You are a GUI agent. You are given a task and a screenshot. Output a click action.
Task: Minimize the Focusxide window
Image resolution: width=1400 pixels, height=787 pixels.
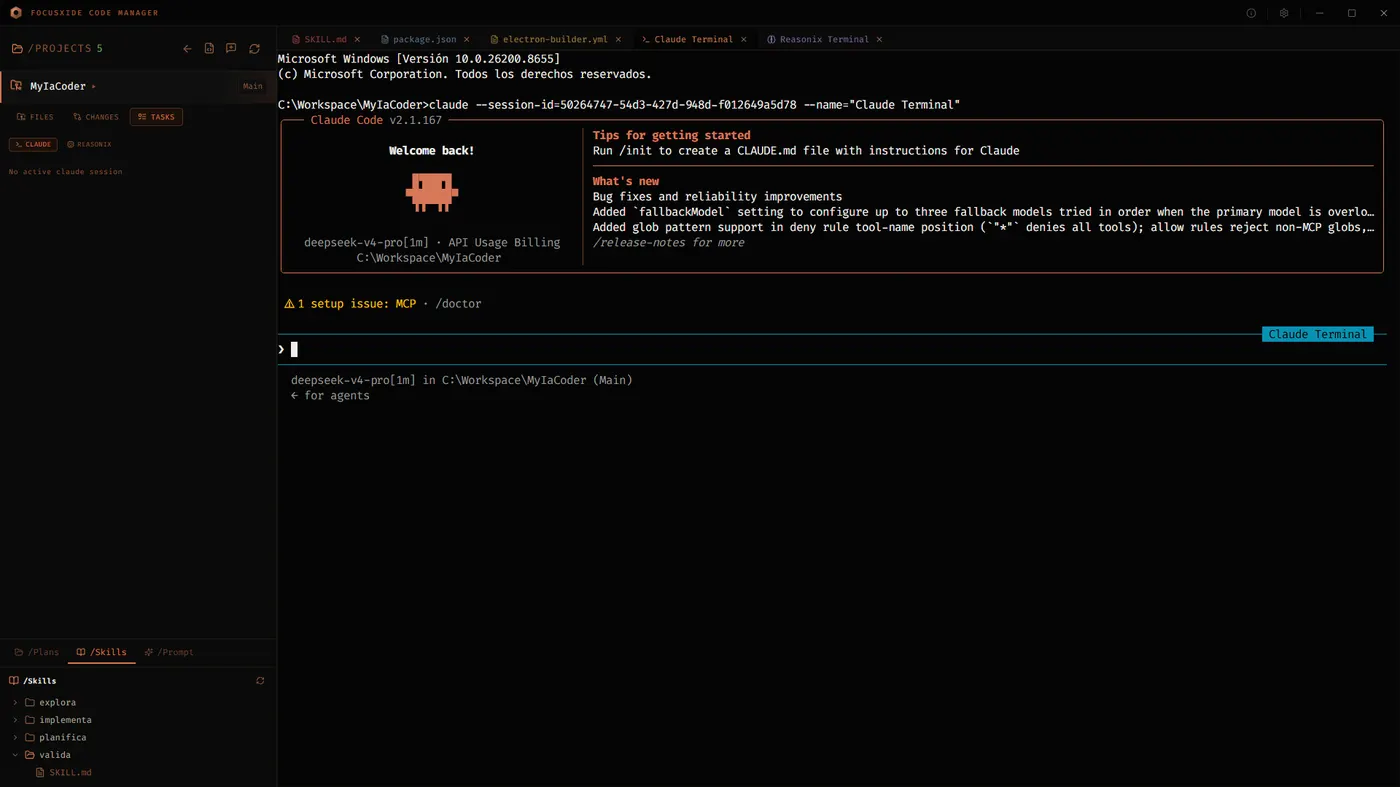coord(1320,13)
